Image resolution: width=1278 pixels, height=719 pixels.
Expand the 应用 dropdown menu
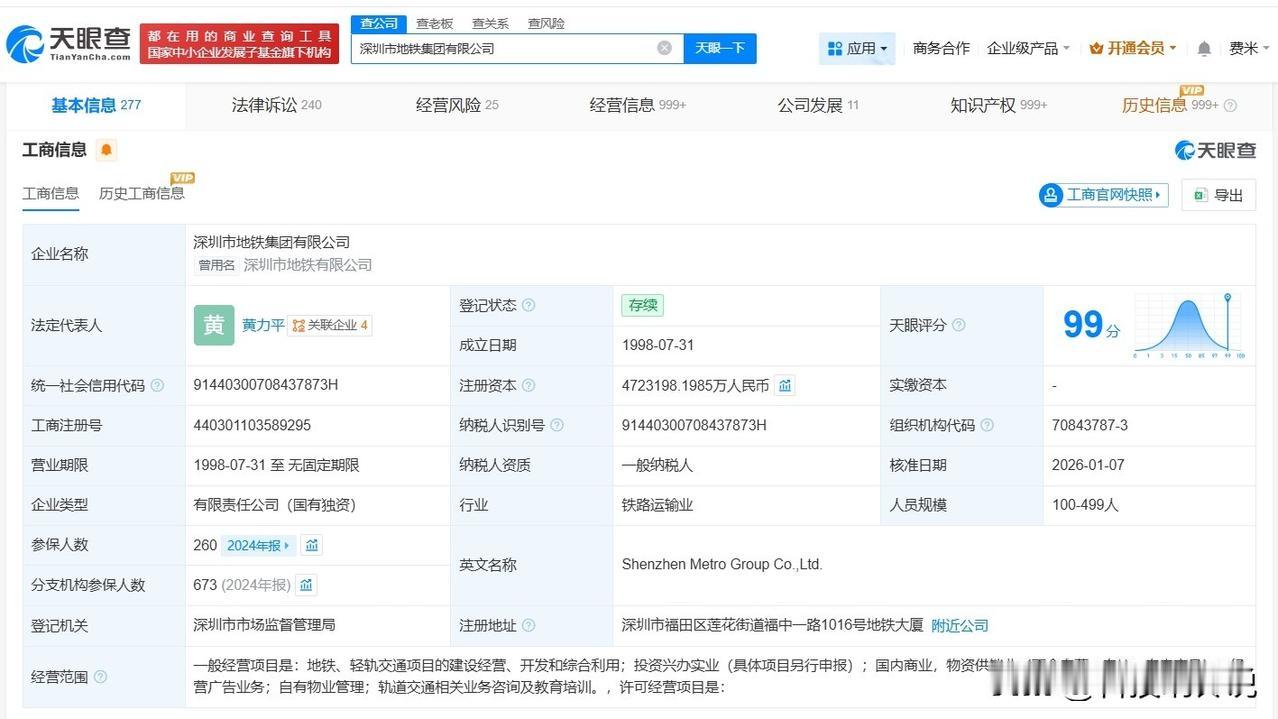coord(858,48)
